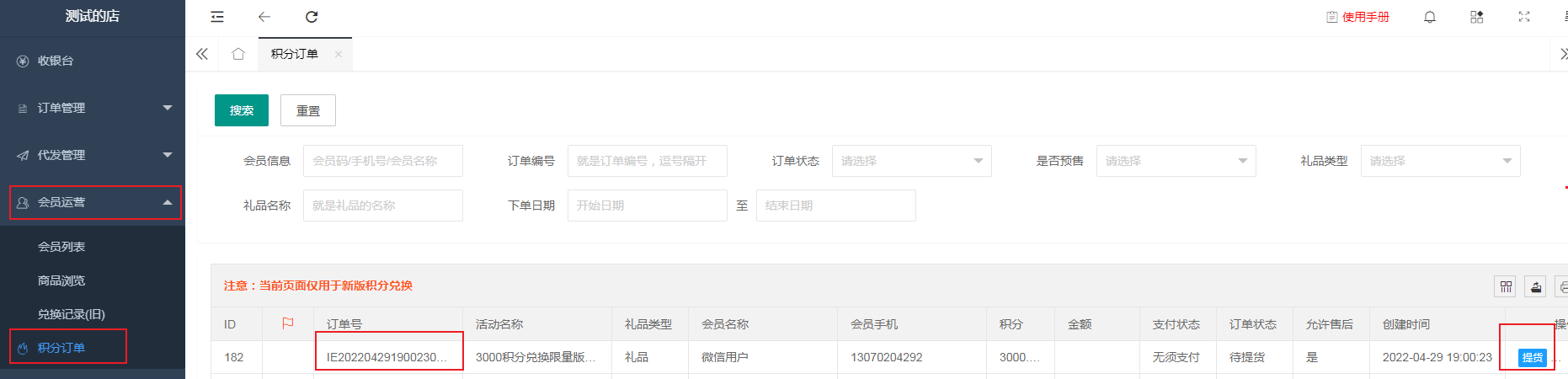This screenshot has height=379, width=1568.
Task: Open the home tab icon
Action: click(x=238, y=54)
